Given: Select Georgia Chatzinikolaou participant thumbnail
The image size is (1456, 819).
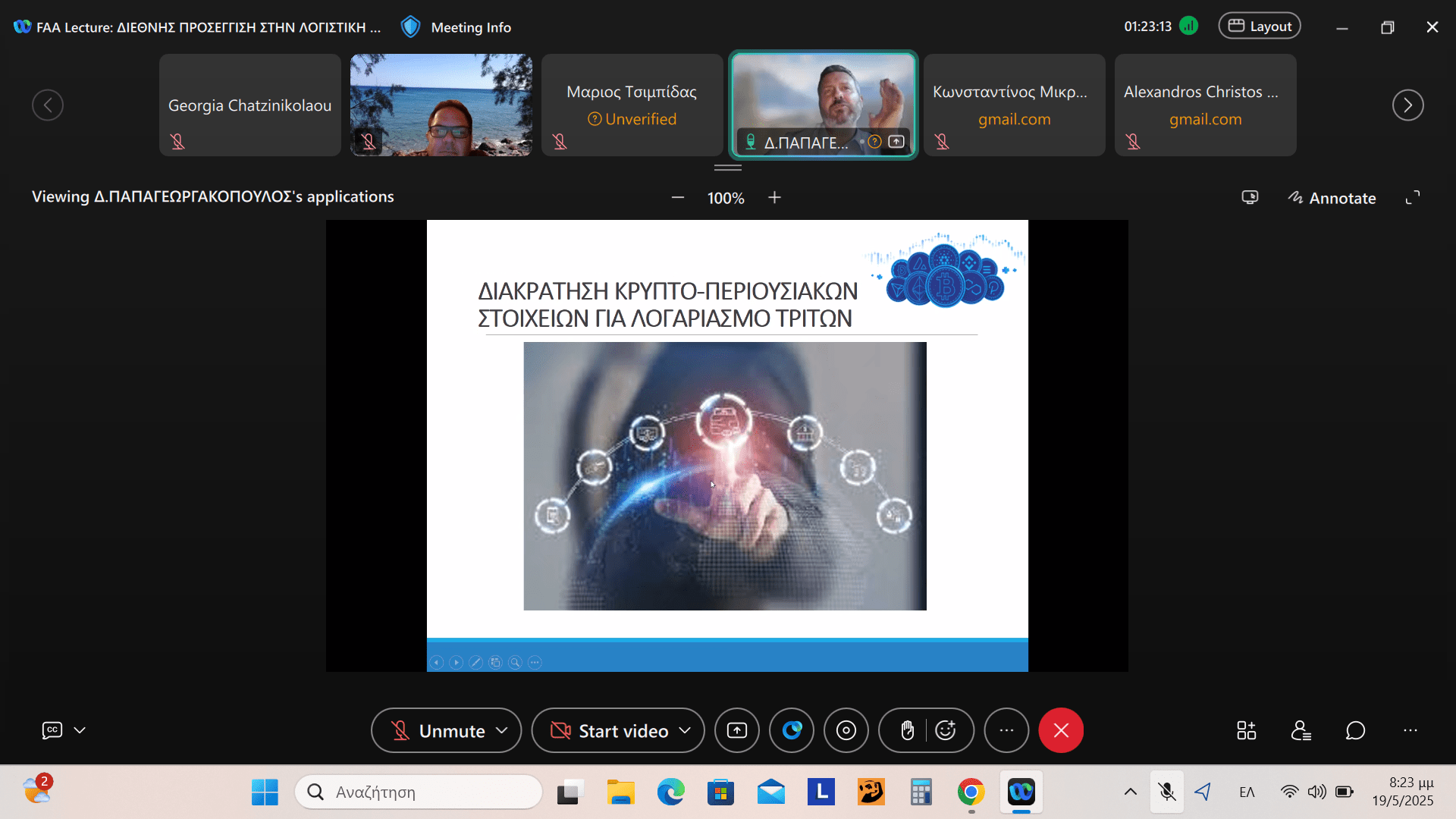Looking at the screenshot, I should click(250, 105).
